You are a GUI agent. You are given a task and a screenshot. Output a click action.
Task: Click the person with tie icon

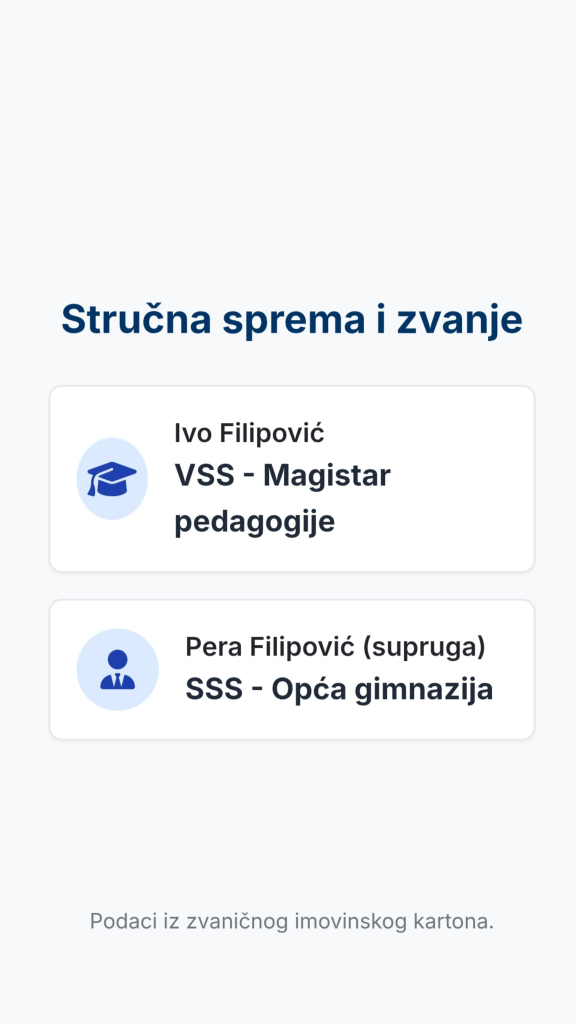click(118, 669)
